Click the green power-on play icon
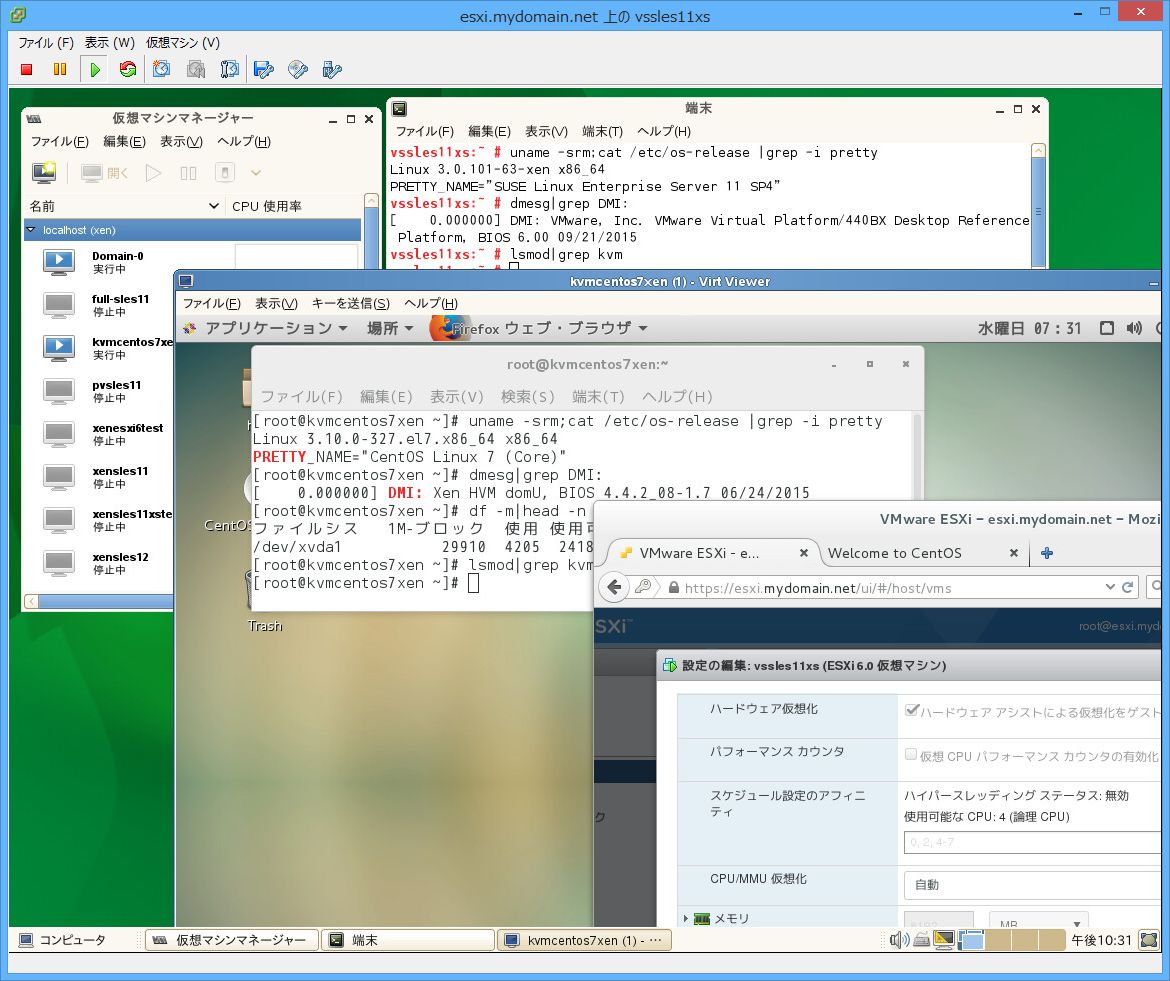This screenshot has height=981, width=1170. point(95,69)
